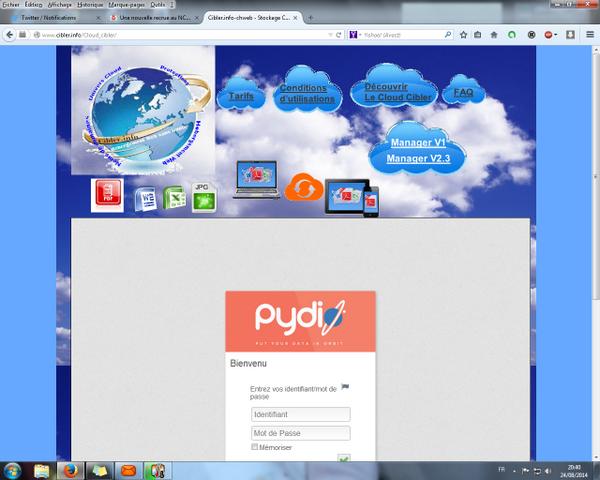Open the Outils menu
The image size is (600, 480).
click(x=157, y=5)
